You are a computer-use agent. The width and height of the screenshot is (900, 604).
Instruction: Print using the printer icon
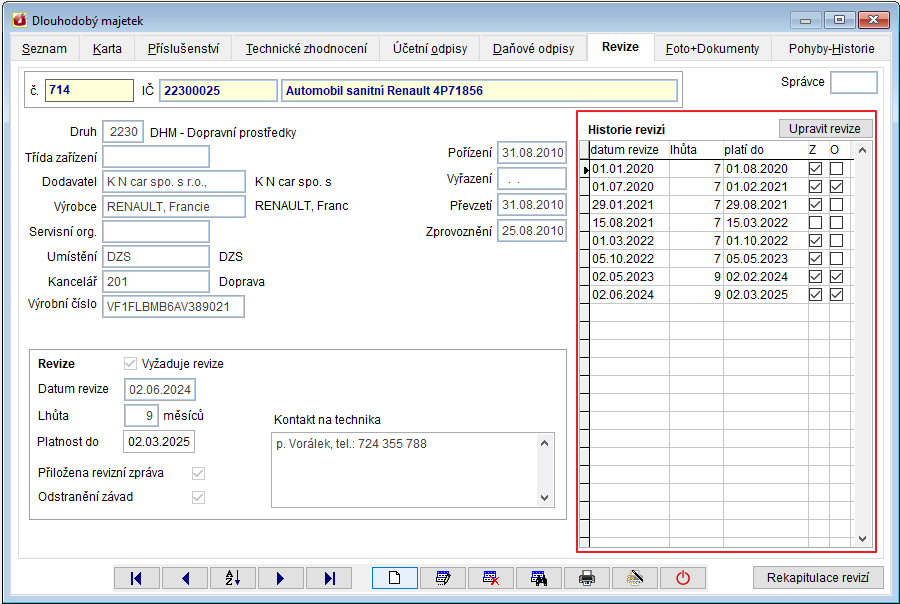tap(587, 578)
